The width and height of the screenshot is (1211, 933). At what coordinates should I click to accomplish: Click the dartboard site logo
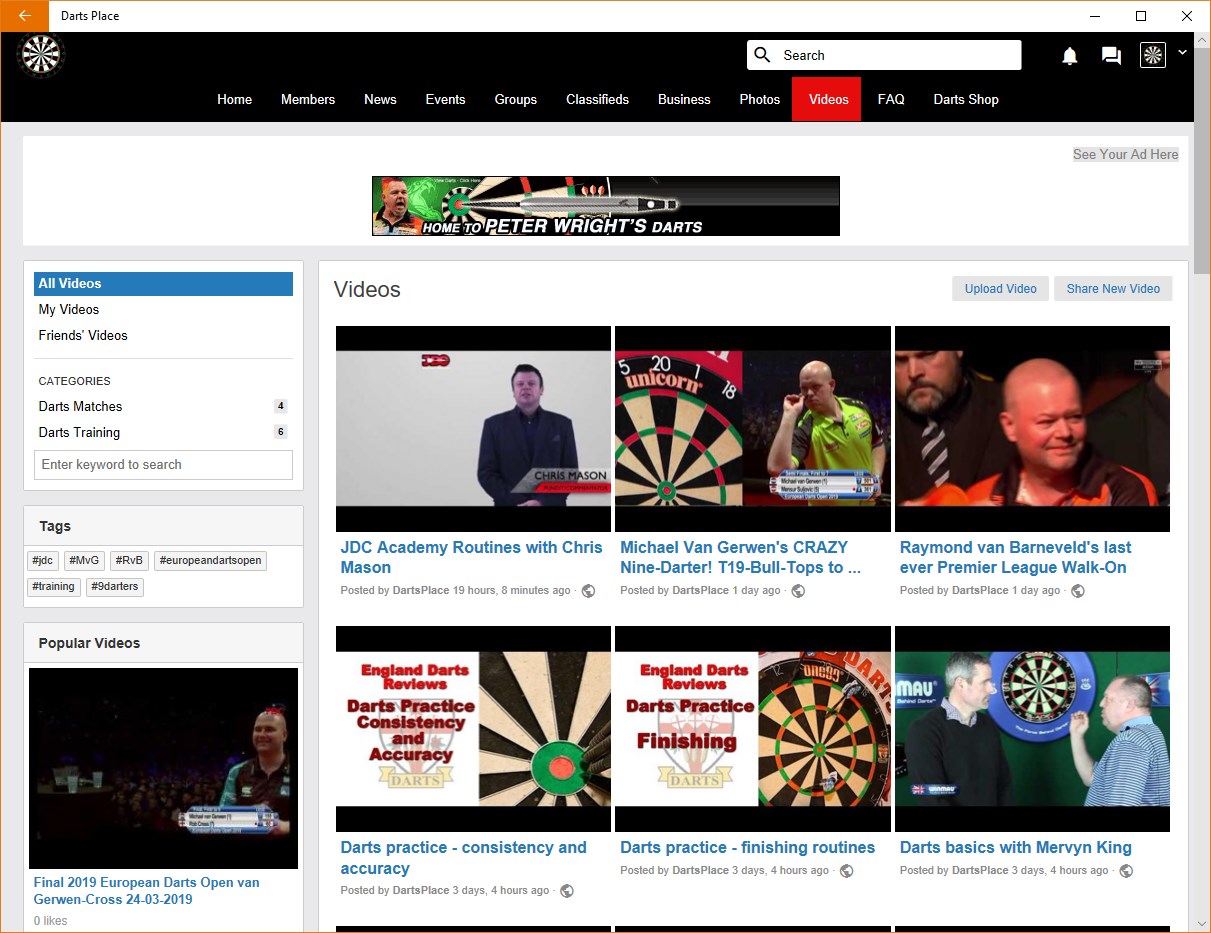[41, 56]
